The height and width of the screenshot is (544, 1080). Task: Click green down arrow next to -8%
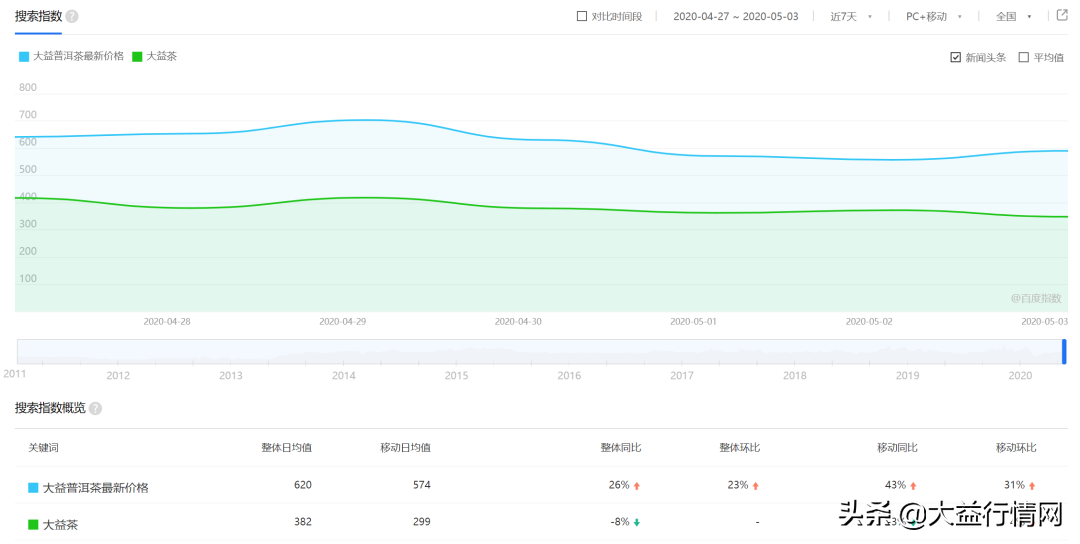pyautogui.click(x=636, y=523)
